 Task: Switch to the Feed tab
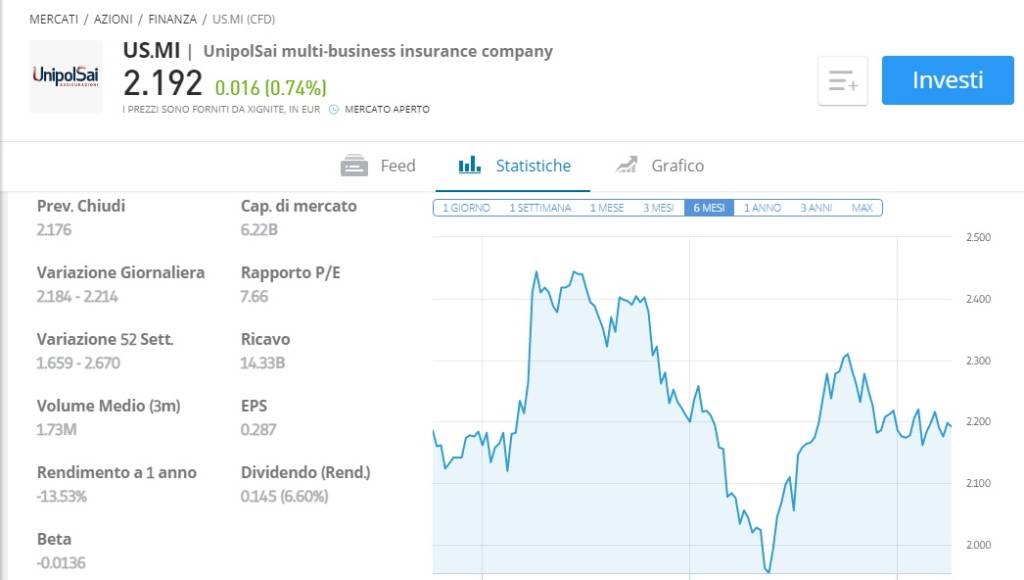tap(378, 165)
